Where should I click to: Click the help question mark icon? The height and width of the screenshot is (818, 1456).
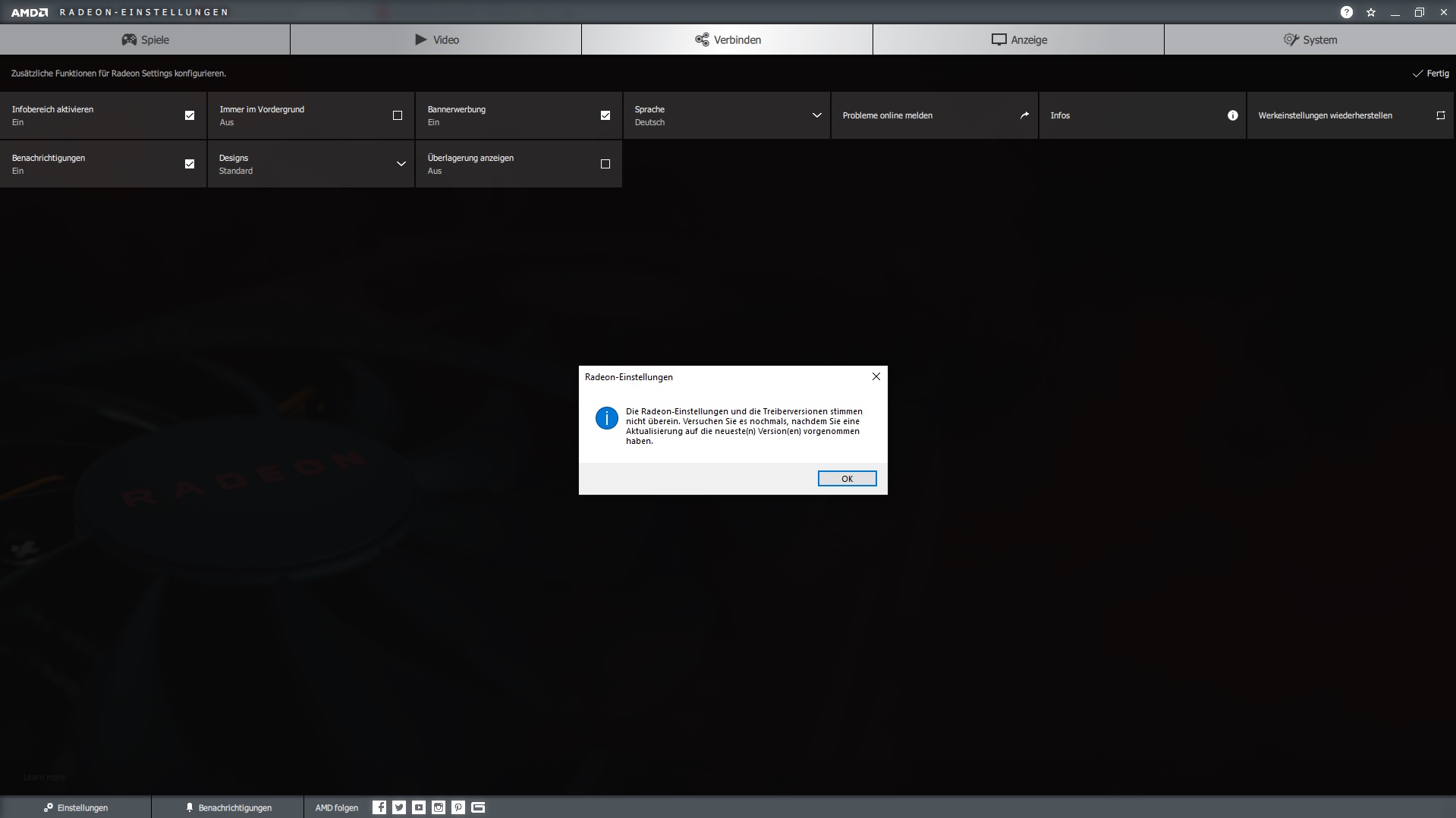[x=1346, y=12]
